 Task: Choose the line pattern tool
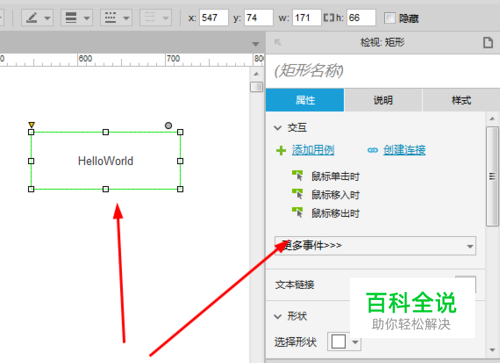[110, 18]
